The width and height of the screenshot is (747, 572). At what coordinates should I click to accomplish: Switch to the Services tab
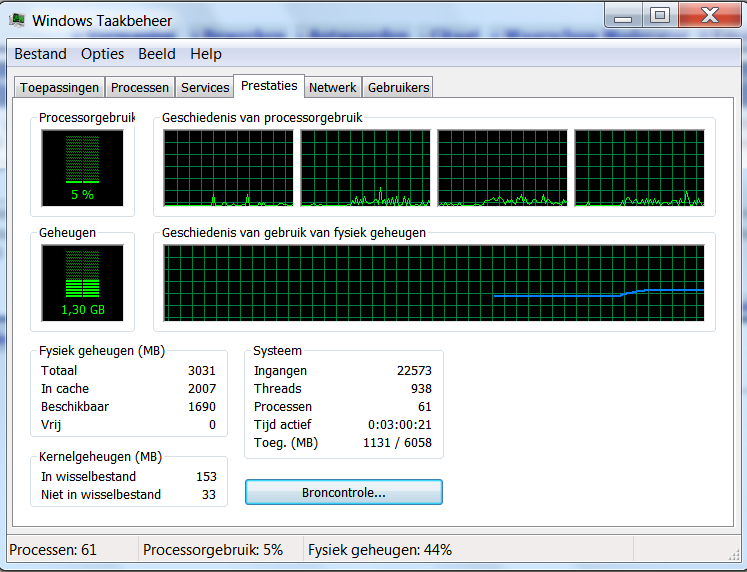coord(205,88)
